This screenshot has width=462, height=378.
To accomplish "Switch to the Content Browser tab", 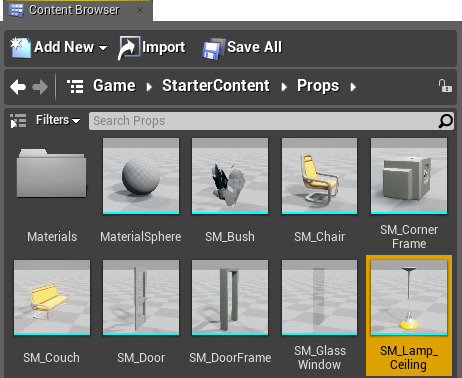I will 78,10.
